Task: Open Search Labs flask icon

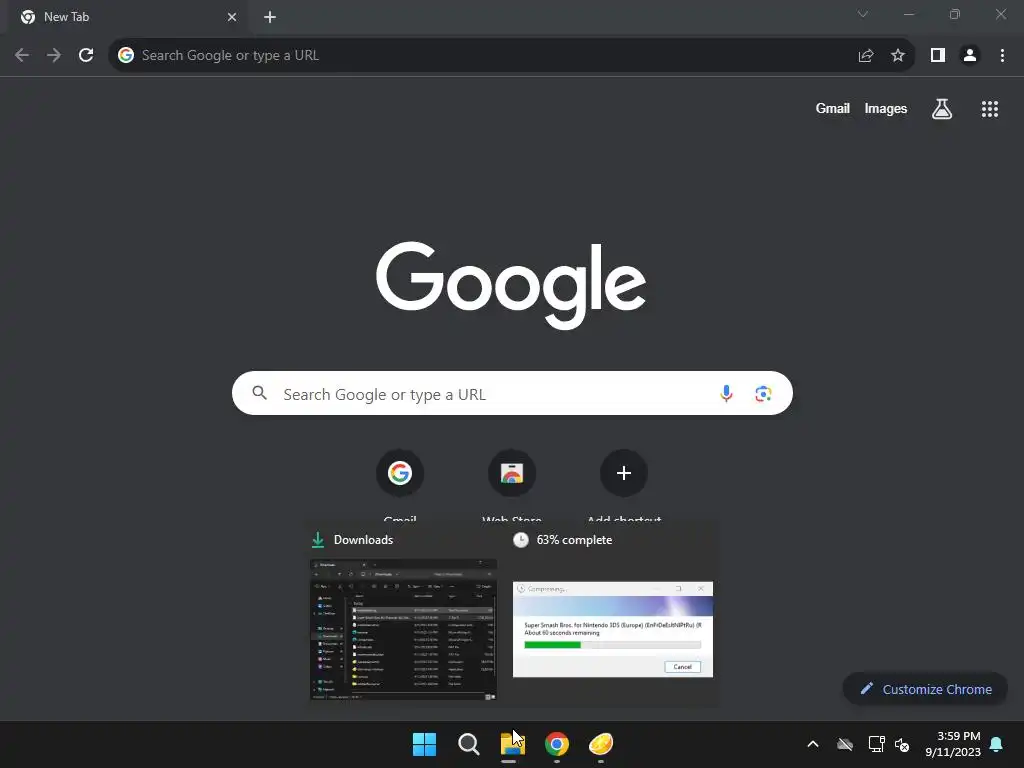Action: [942, 108]
